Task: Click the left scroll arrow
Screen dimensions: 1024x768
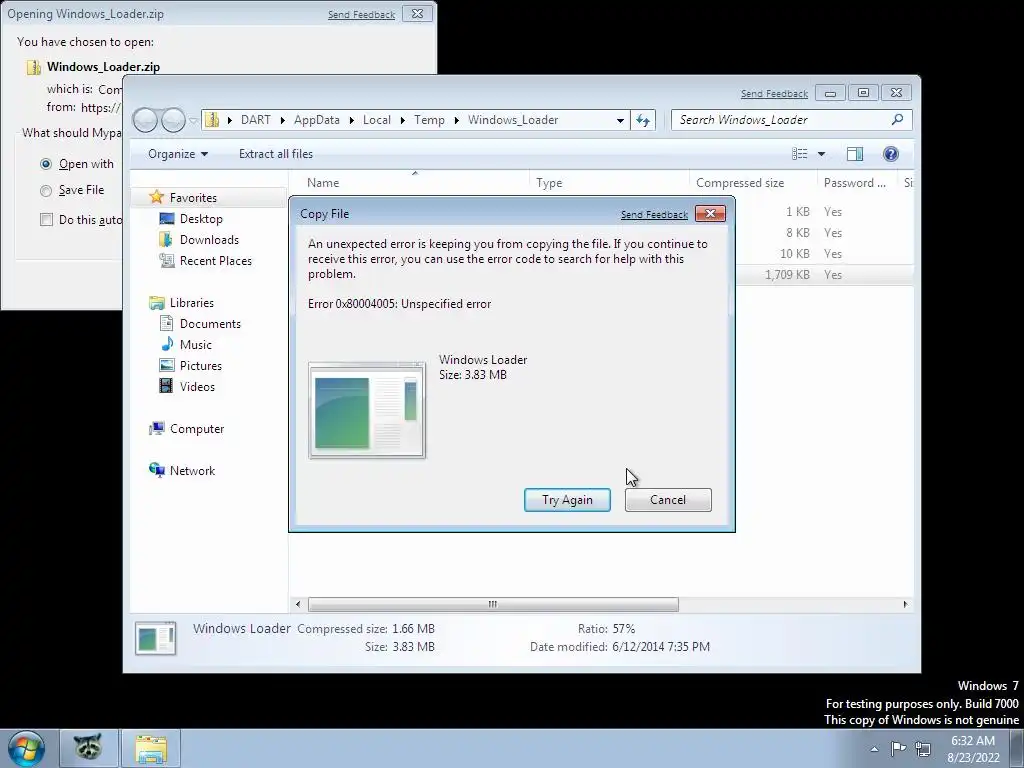Action: 298,605
